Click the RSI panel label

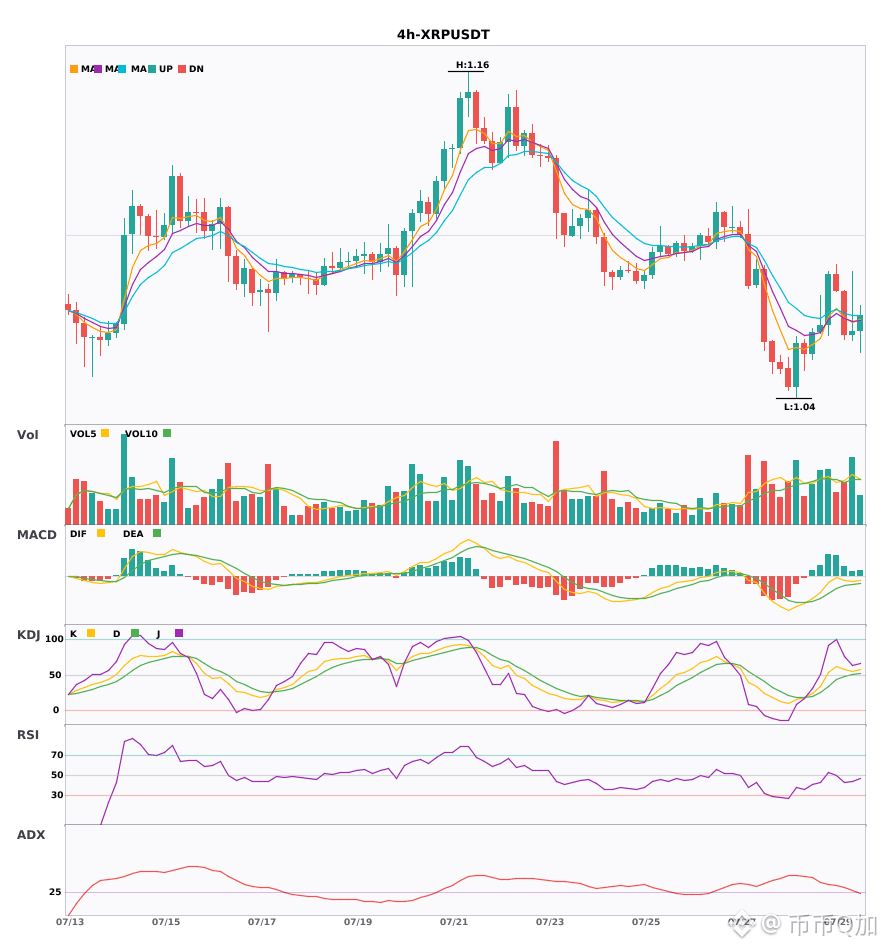(28, 735)
